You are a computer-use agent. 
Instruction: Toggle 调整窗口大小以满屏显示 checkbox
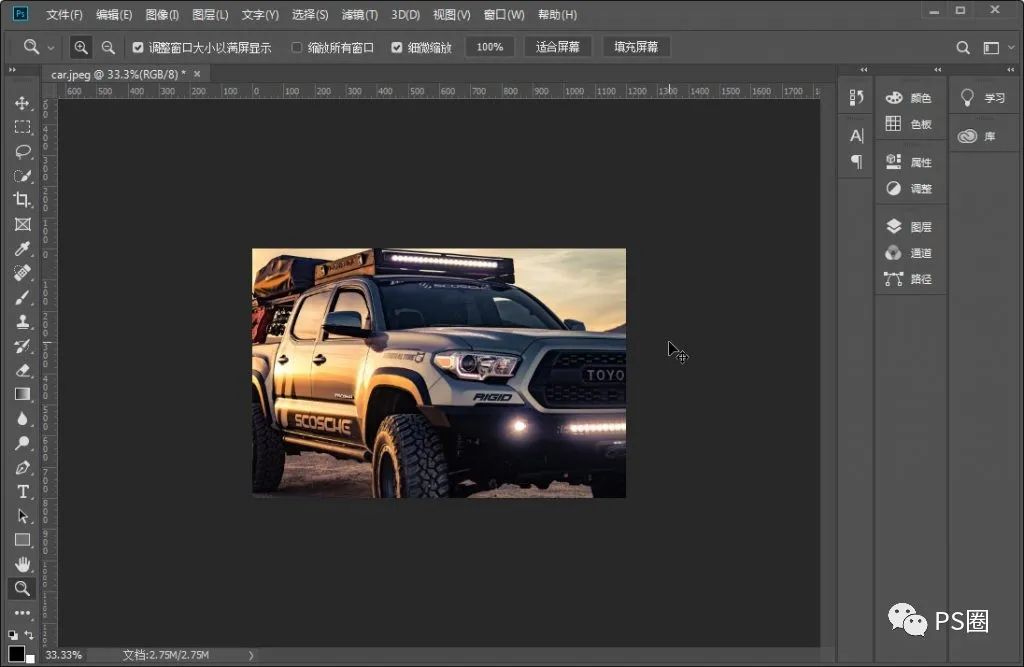click(x=138, y=48)
